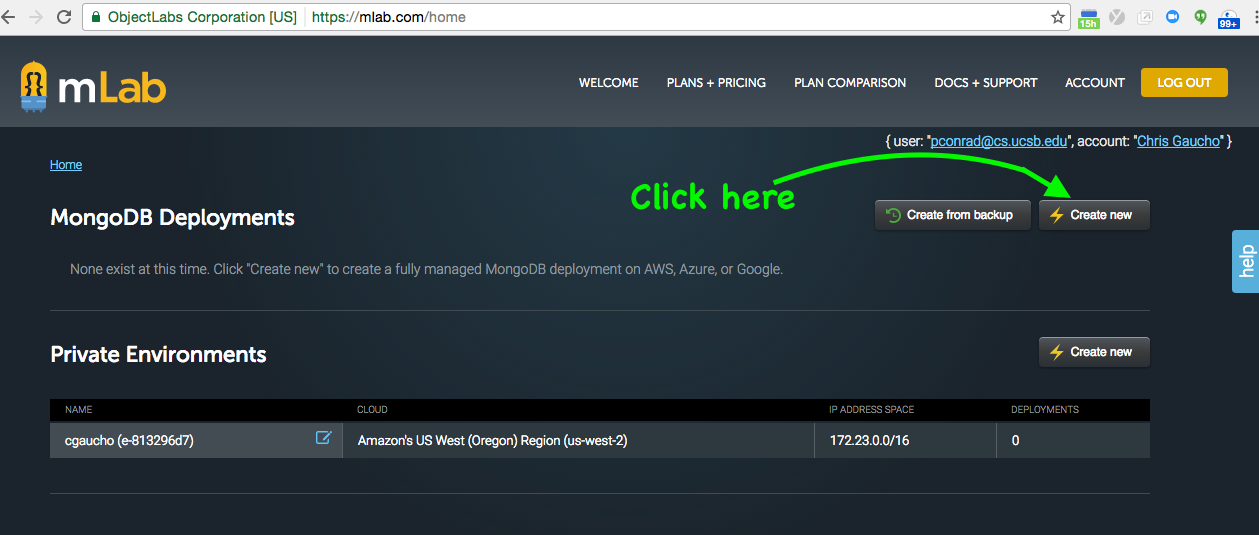Screen dimensions: 1259x535
Task: Click the gray square extension icon
Action: pos(1145,17)
